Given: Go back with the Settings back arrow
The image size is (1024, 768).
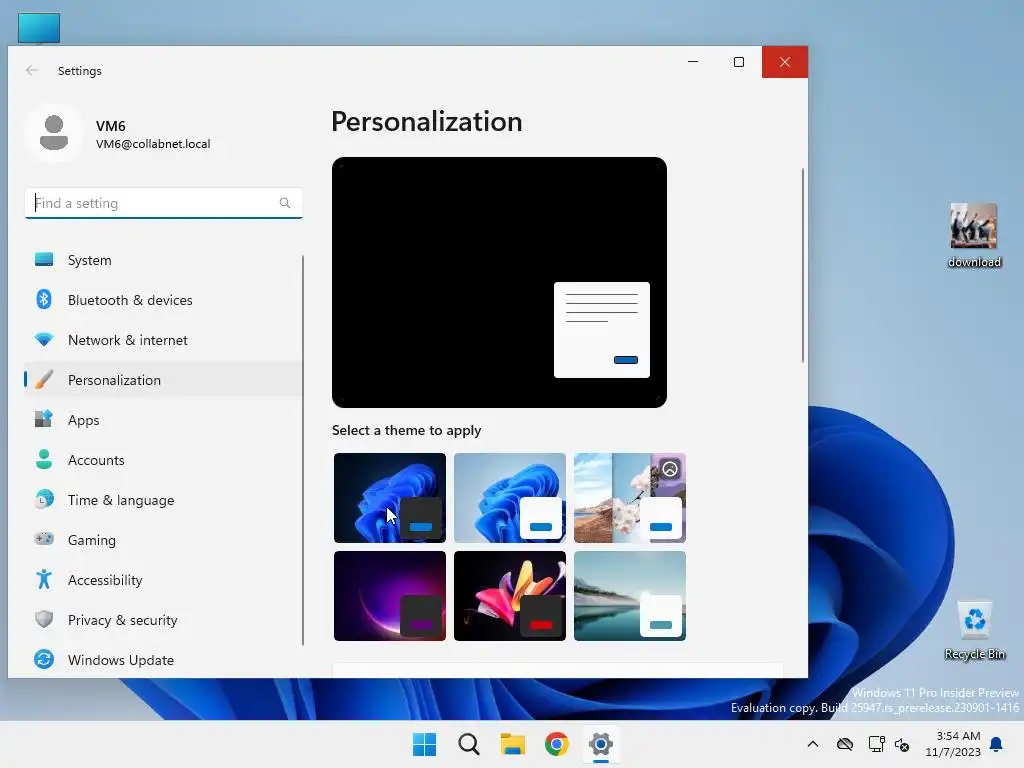Looking at the screenshot, I should pyautogui.click(x=31, y=71).
